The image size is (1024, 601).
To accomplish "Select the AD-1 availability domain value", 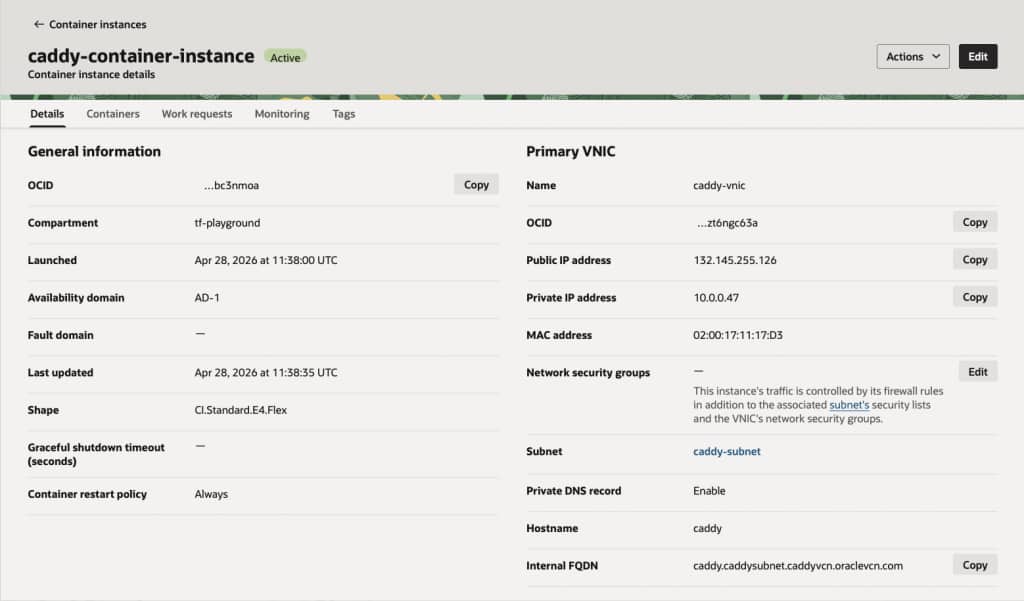I will click(x=207, y=297).
